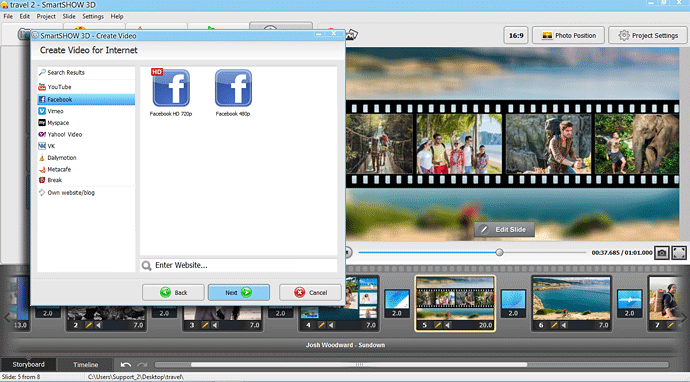Select Facebook in the site list
The image size is (690, 382).
click(86, 99)
